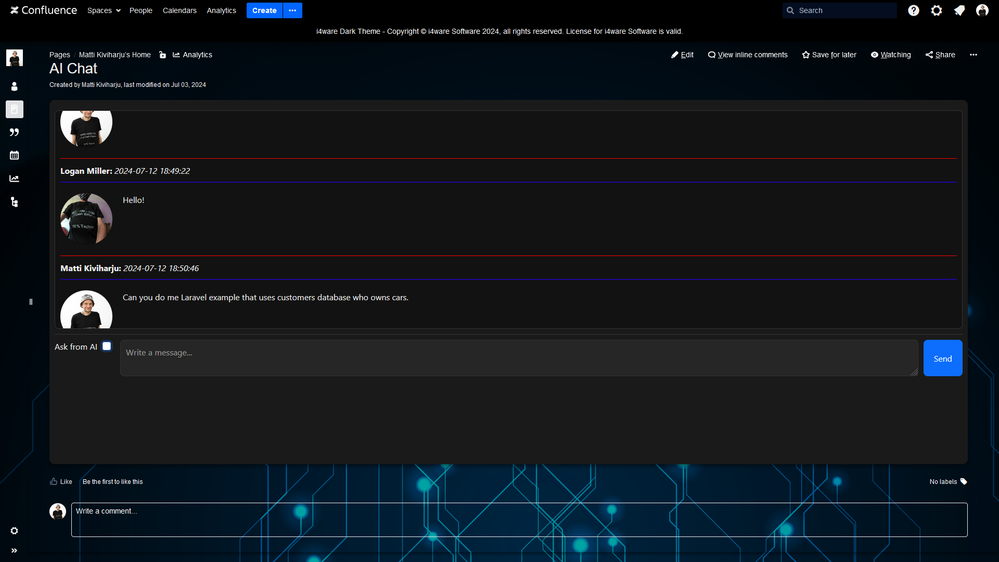Viewport: 999px width, 562px height.
Task: Share this page
Action: (x=940, y=55)
